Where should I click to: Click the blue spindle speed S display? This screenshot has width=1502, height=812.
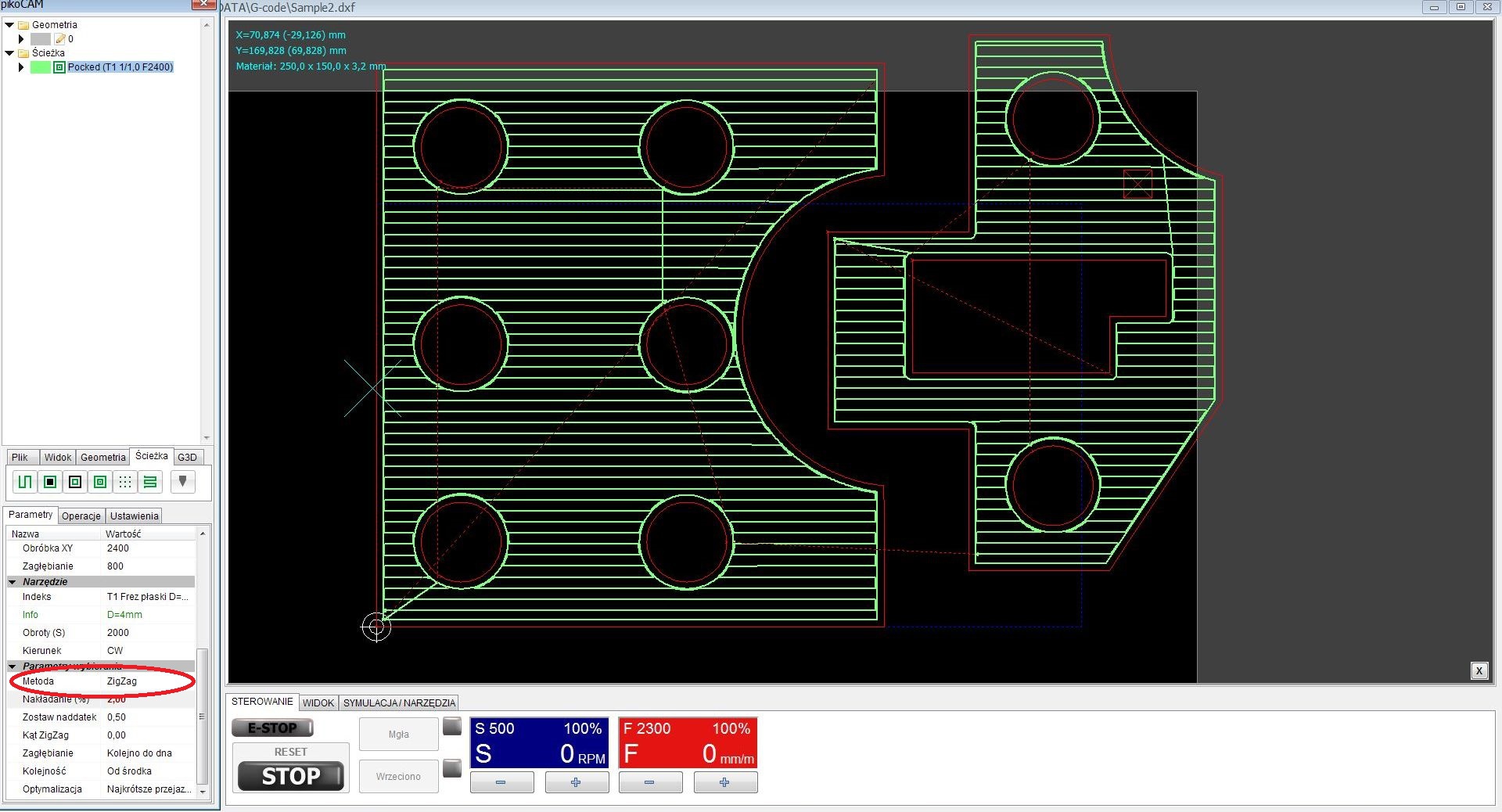click(539, 743)
